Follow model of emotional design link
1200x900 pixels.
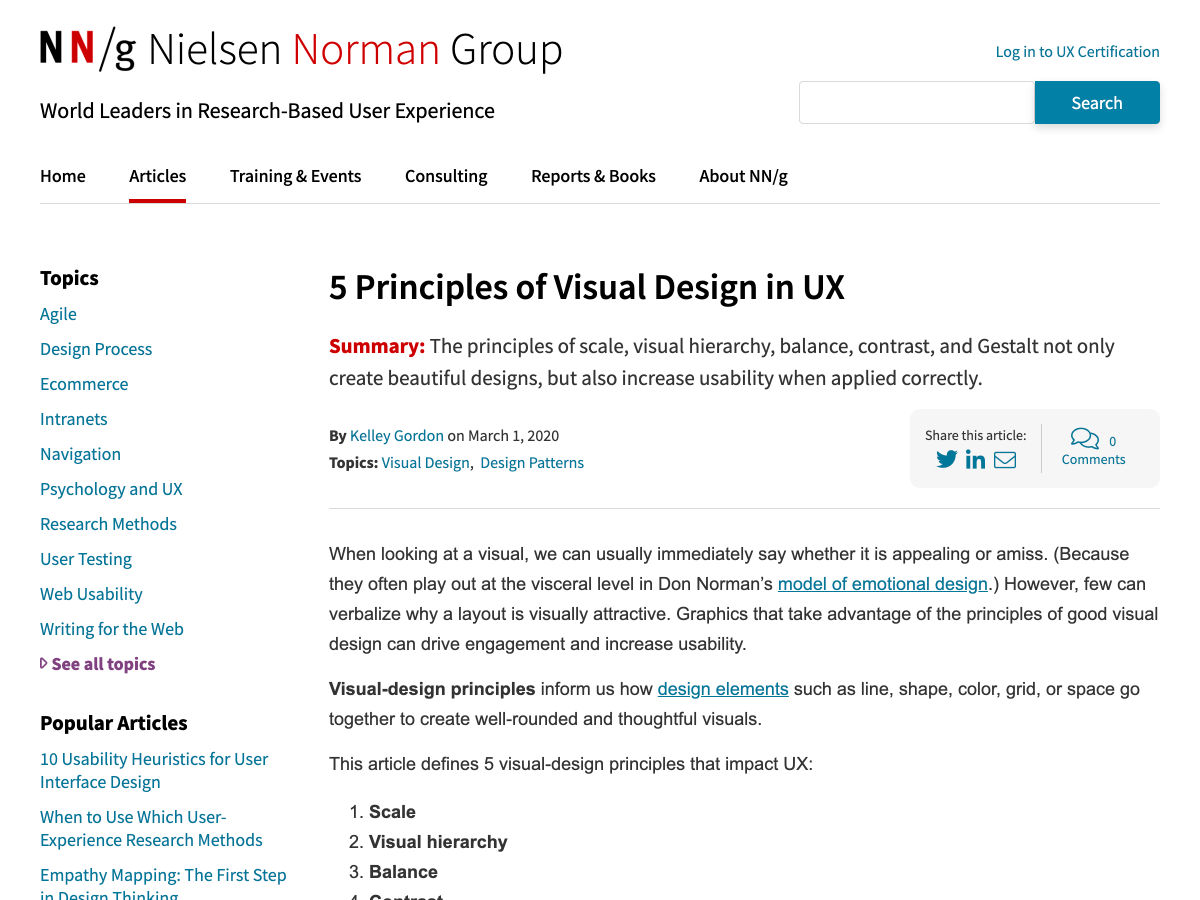click(x=883, y=584)
